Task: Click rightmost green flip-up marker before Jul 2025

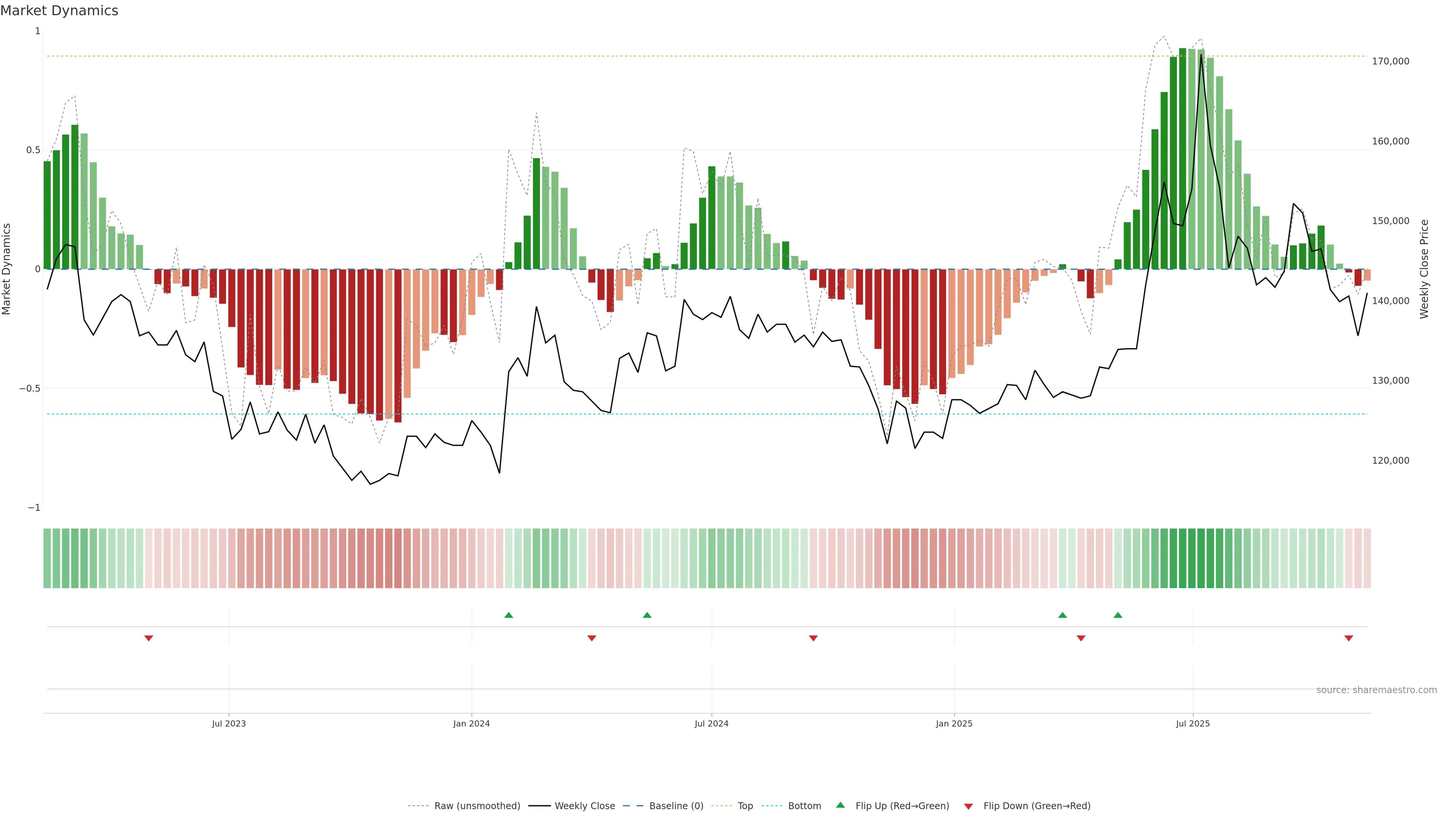Action: coord(1118,615)
